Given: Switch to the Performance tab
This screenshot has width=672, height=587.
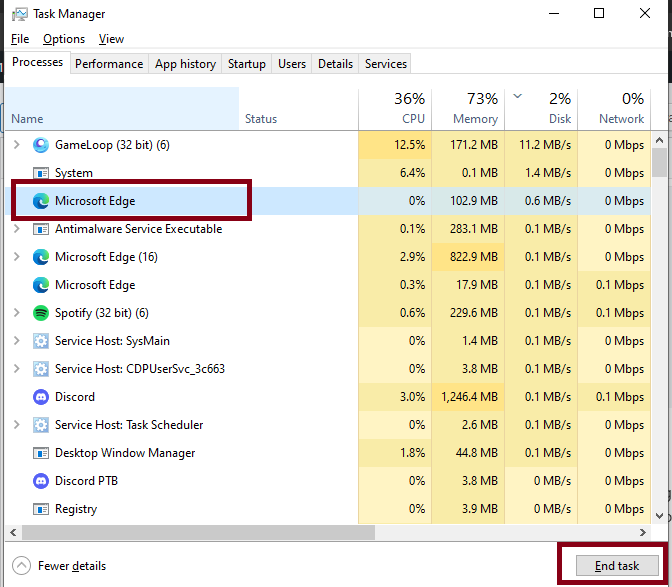Looking at the screenshot, I should (x=109, y=64).
